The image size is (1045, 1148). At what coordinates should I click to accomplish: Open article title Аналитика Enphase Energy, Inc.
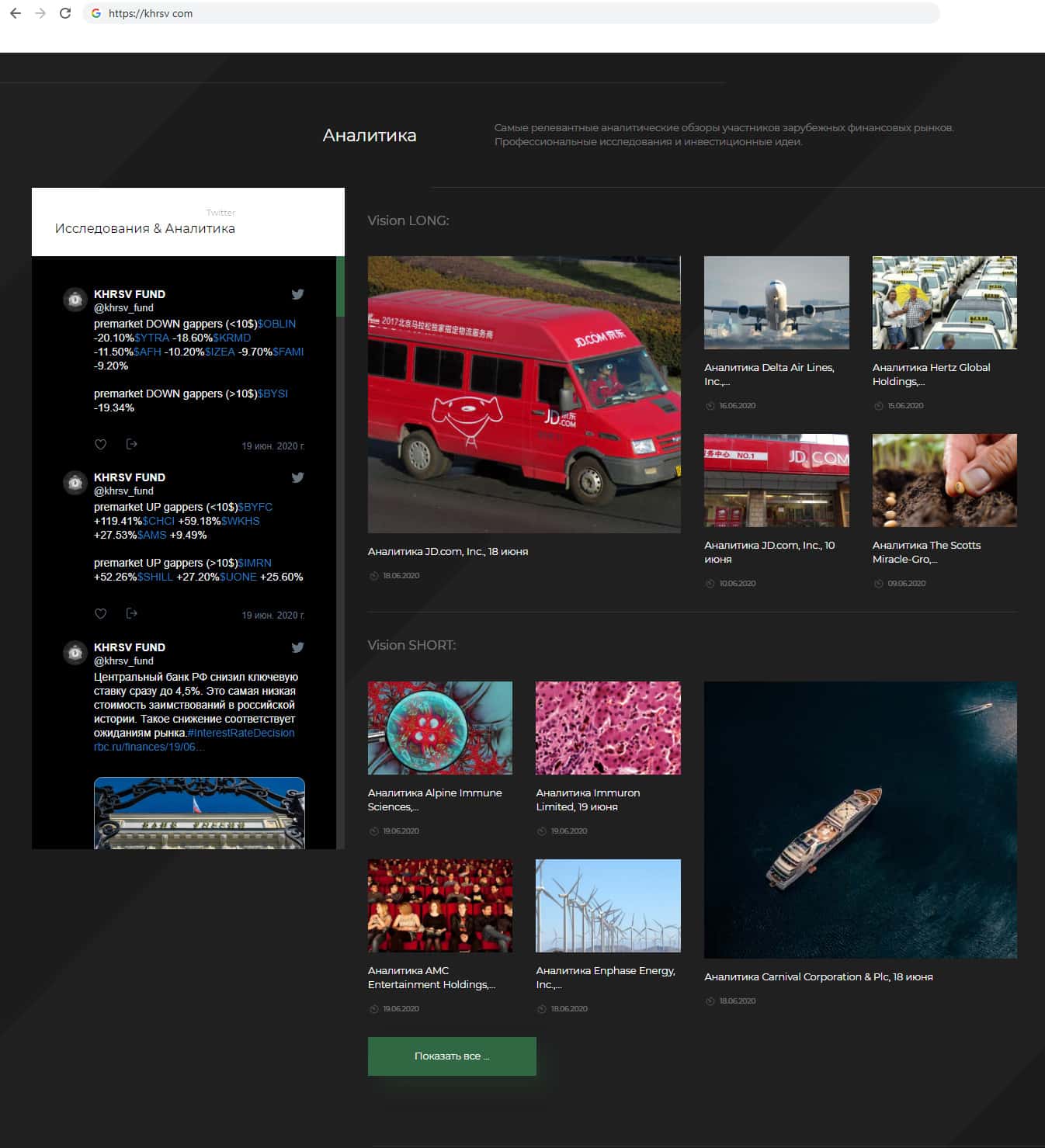pyautogui.click(x=606, y=977)
